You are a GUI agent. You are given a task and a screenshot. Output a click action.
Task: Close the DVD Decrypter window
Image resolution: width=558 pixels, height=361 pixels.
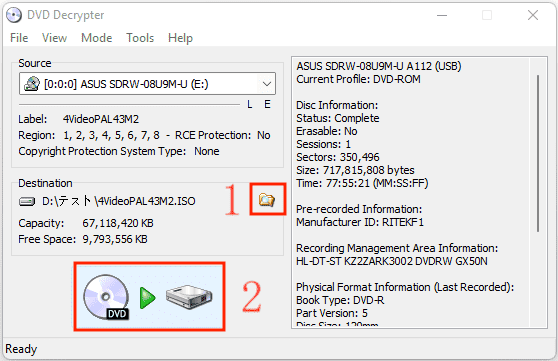point(533,15)
